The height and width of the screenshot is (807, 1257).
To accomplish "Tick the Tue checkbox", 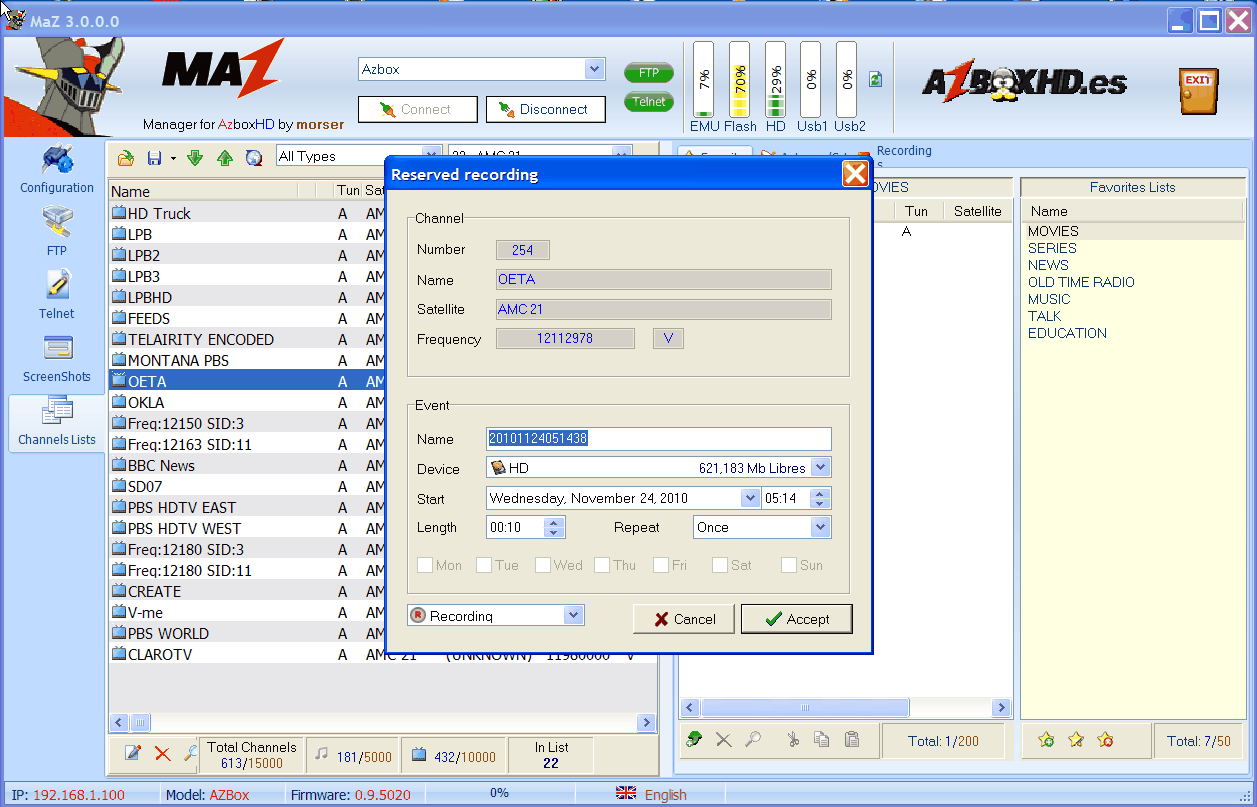I will coord(484,565).
